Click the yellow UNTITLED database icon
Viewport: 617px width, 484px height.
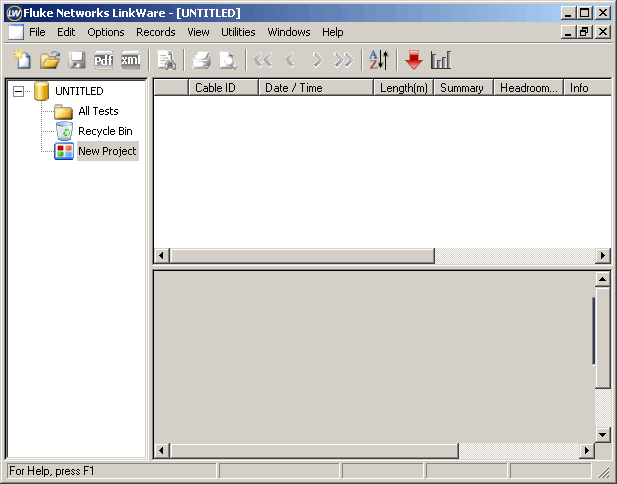click(x=41, y=91)
